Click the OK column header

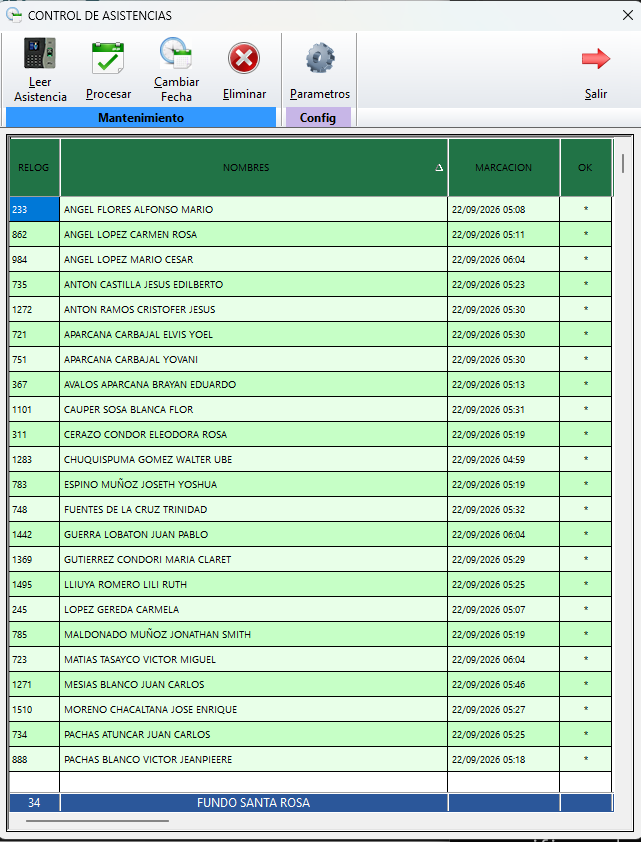click(586, 168)
